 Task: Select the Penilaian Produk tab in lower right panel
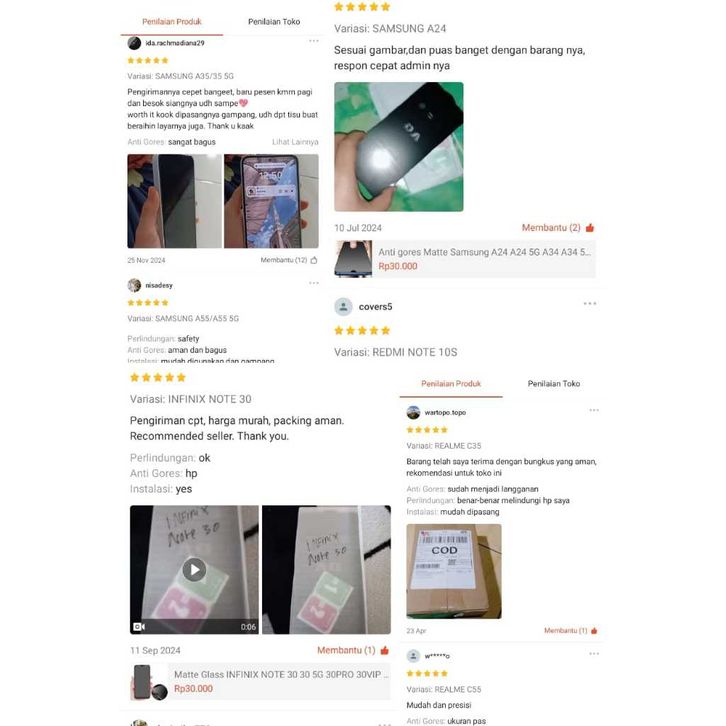point(451,384)
